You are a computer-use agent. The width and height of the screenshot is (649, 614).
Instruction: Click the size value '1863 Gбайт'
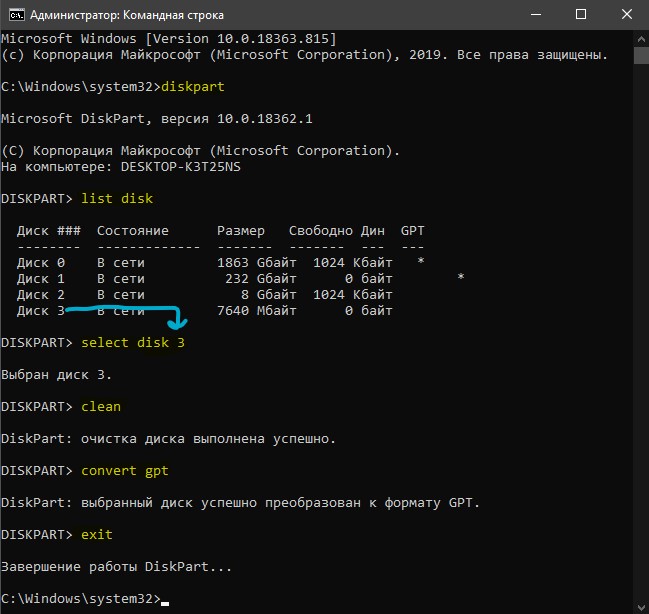point(257,263)
